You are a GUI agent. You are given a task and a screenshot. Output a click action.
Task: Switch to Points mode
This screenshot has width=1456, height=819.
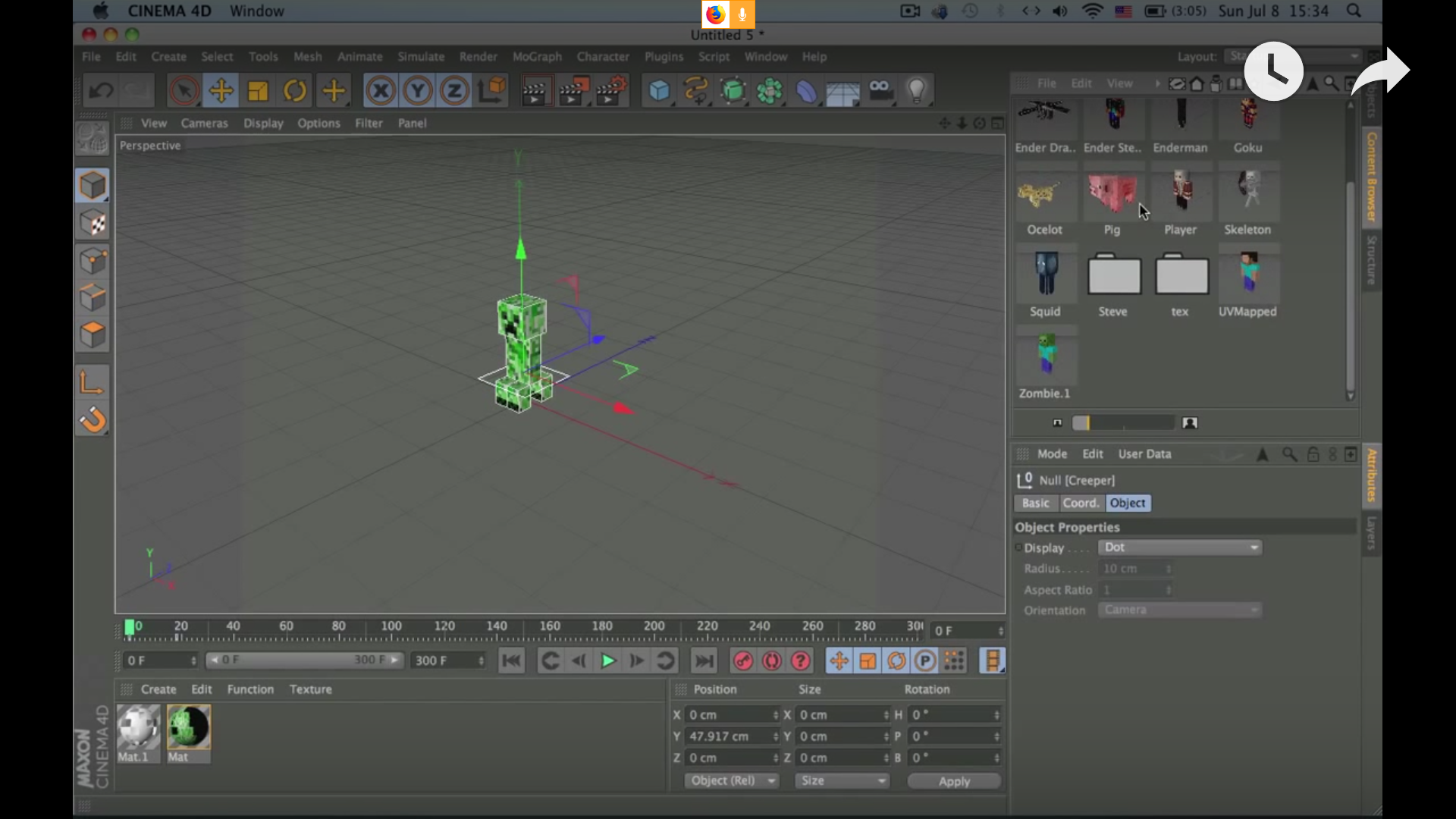pyautogui.click(x=93, y=261)
